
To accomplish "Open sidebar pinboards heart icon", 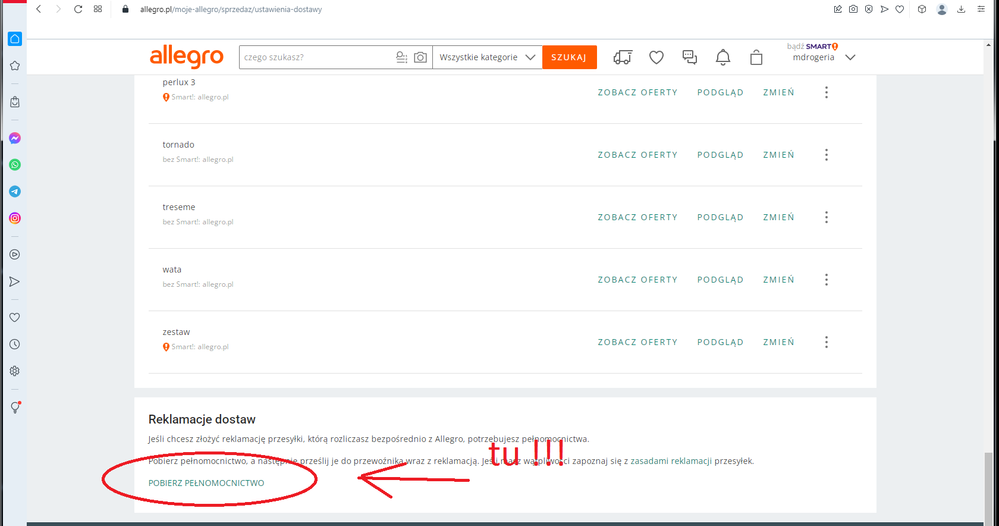I will click(15, 318).
